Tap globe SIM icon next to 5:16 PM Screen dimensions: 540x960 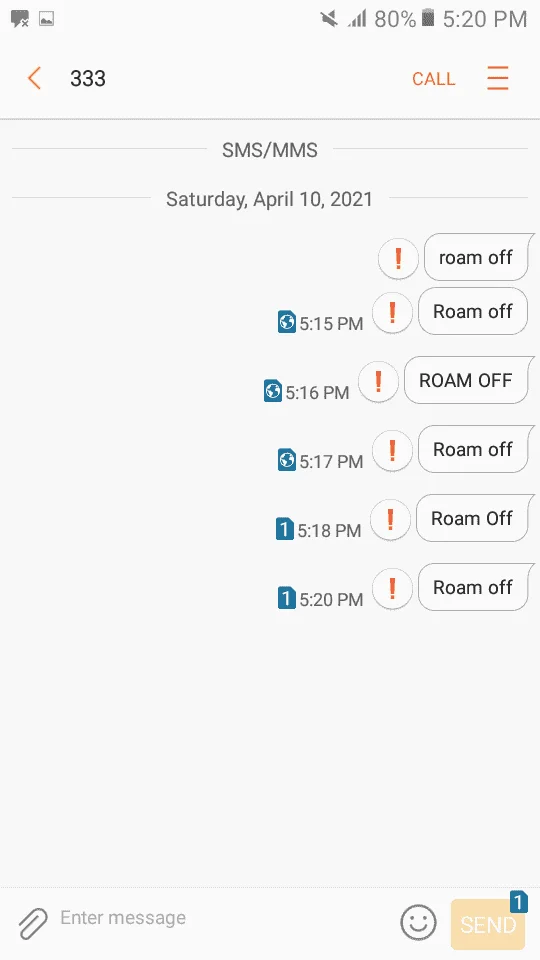pyautogui.click(x=272, y=391)
